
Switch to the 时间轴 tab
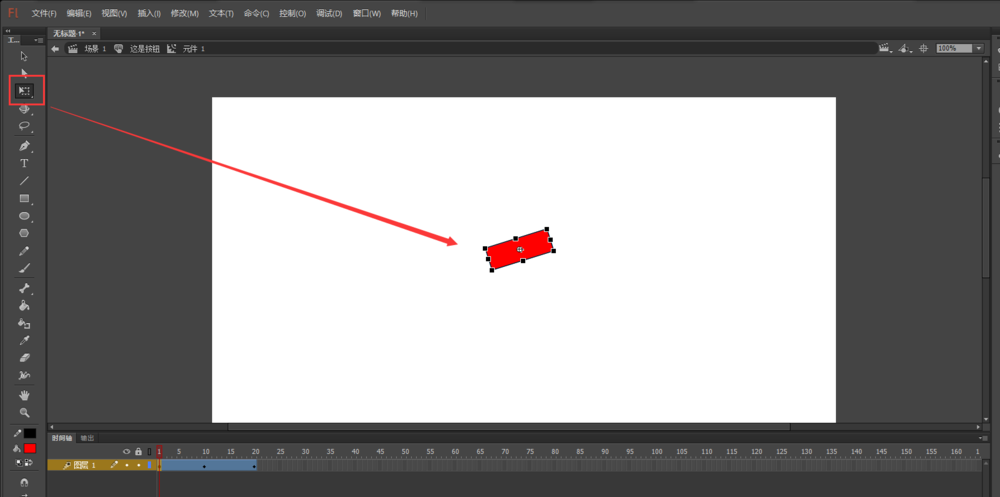[62, 438]
